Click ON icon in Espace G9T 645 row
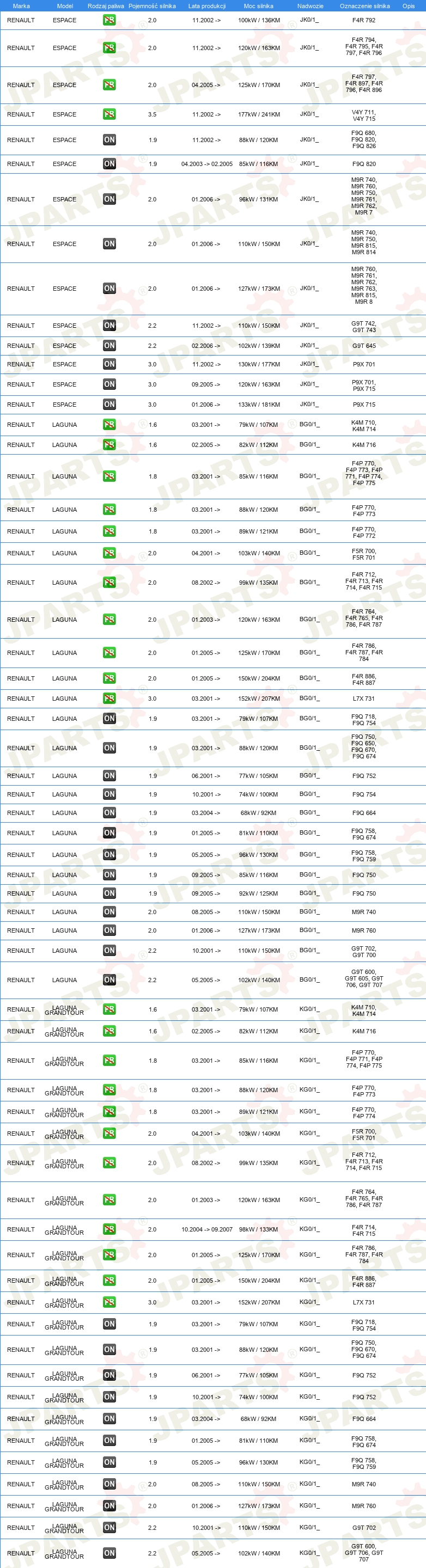The image size is (426, 1568). 109,346
